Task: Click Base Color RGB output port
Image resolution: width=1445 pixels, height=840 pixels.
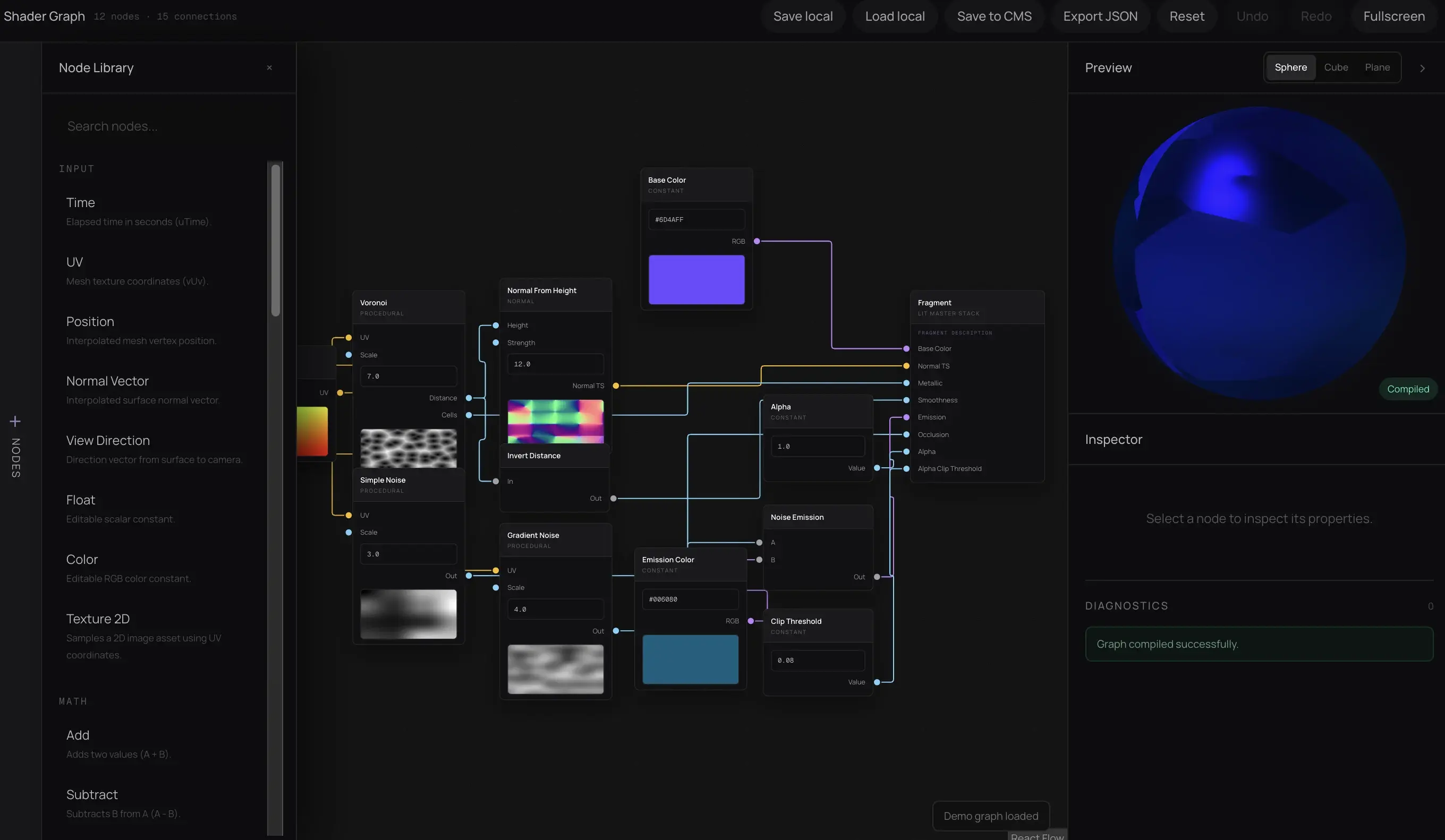Action: [757, 241]
